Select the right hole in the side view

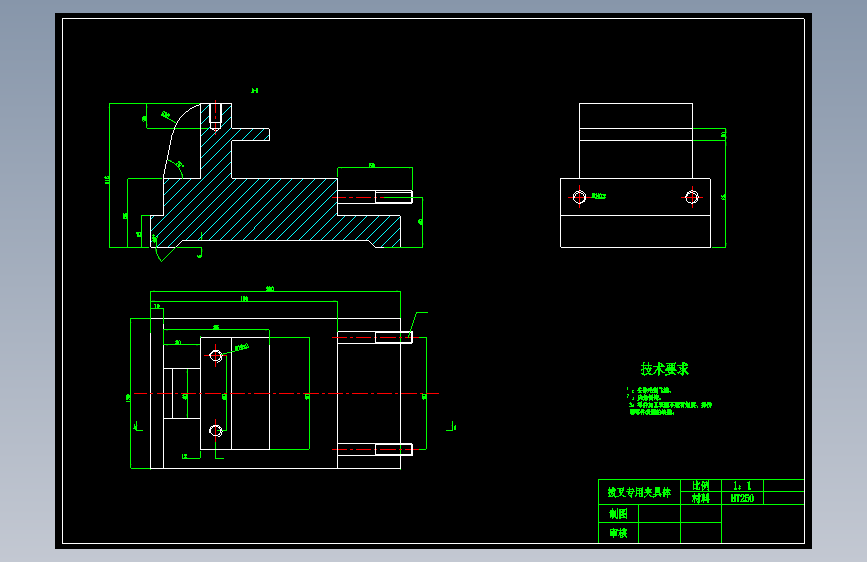692,197
